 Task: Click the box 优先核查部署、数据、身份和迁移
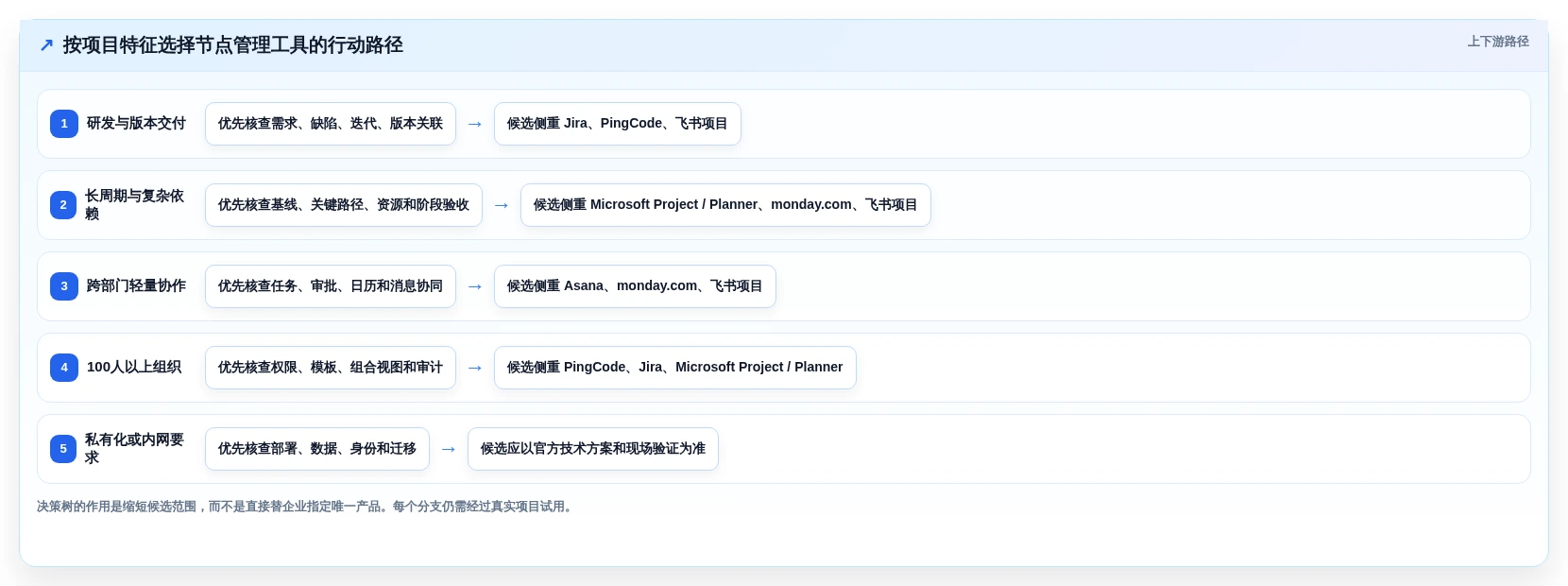coord(317,449)
